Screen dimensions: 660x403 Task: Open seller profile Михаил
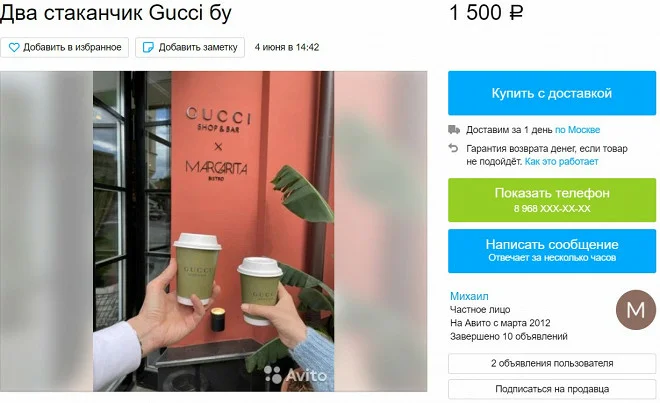469,296
